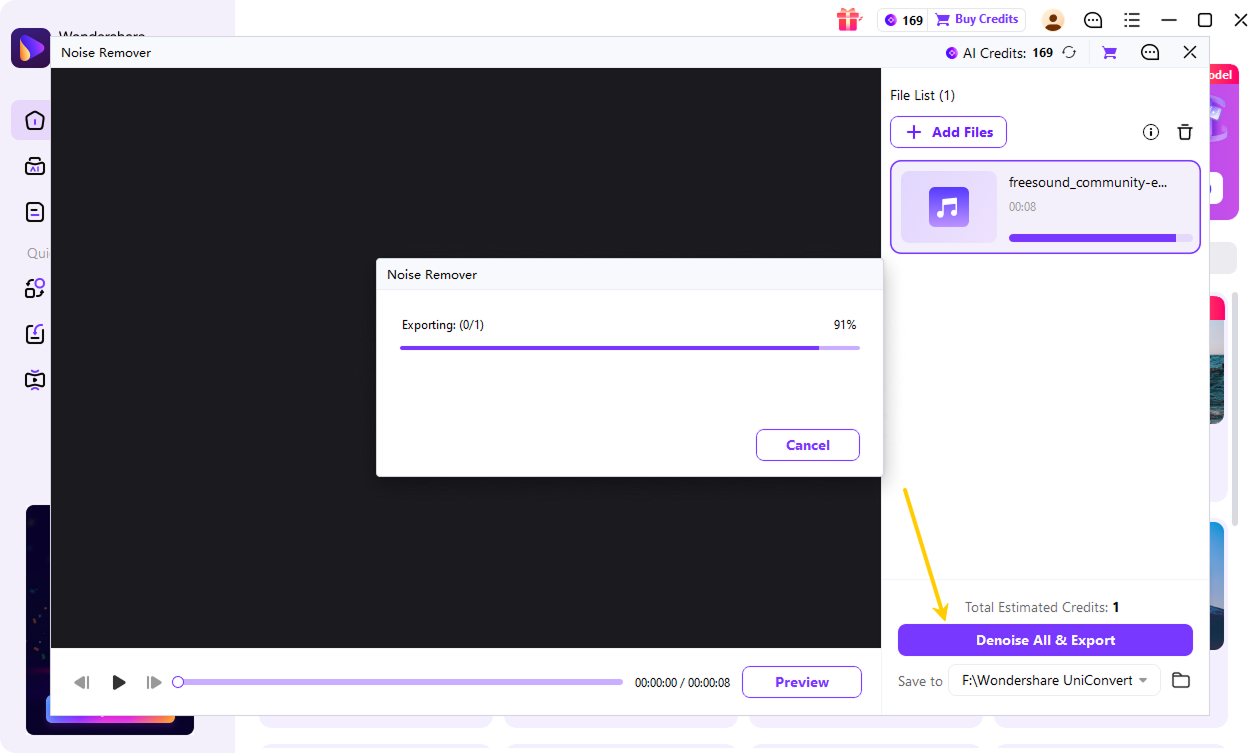This screenshot has height=753, width=1260.
Task: Open the user account avatar
Action: click(x=1053, y=20)
